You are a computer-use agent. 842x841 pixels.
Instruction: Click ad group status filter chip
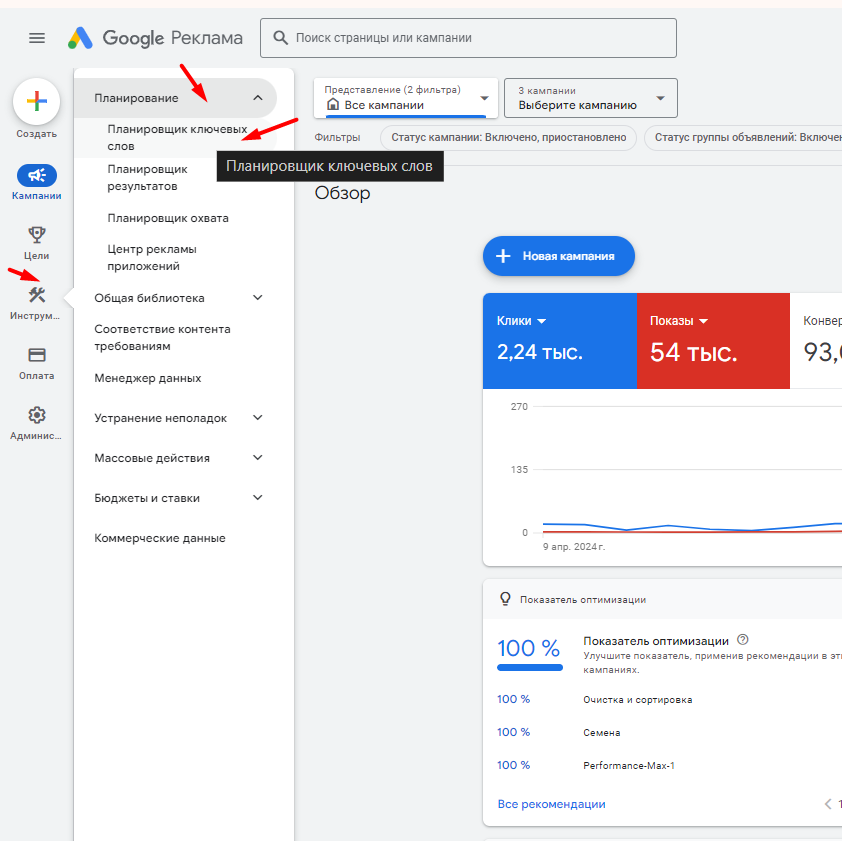point(743,137)
